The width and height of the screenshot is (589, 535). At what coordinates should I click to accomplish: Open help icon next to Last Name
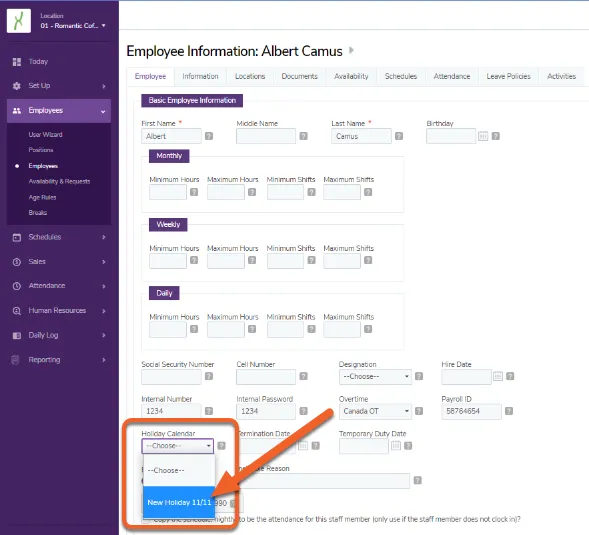[x=399, y=136]
